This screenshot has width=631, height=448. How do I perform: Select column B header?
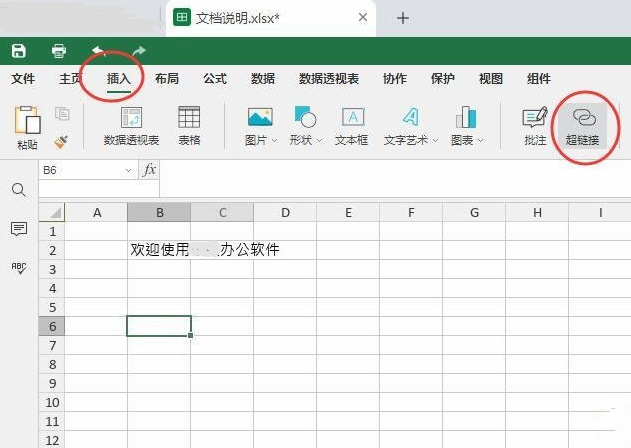click(x=159, y=212)
